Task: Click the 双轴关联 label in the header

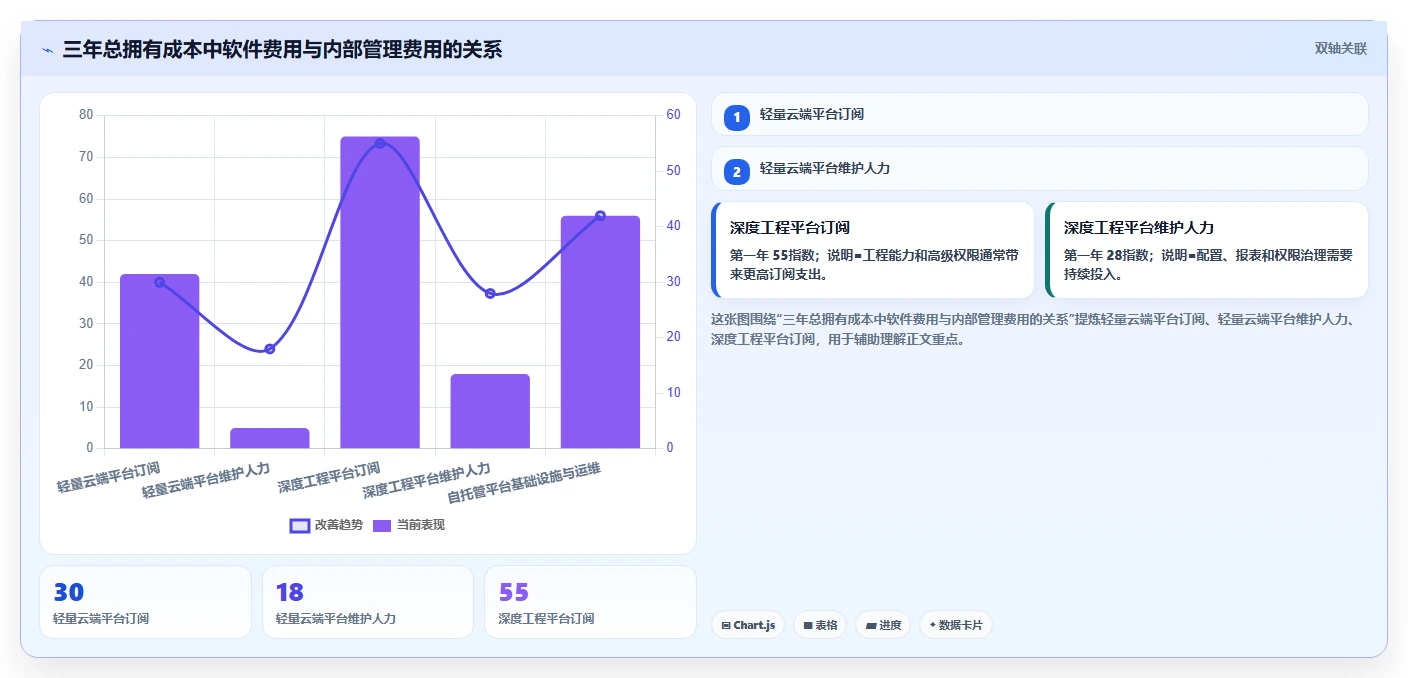Action: [1340, 48]
